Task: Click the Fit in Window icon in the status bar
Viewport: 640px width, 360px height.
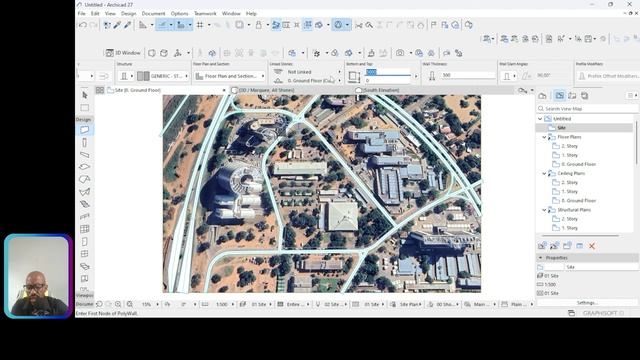Action: click(x=130, y=304)
